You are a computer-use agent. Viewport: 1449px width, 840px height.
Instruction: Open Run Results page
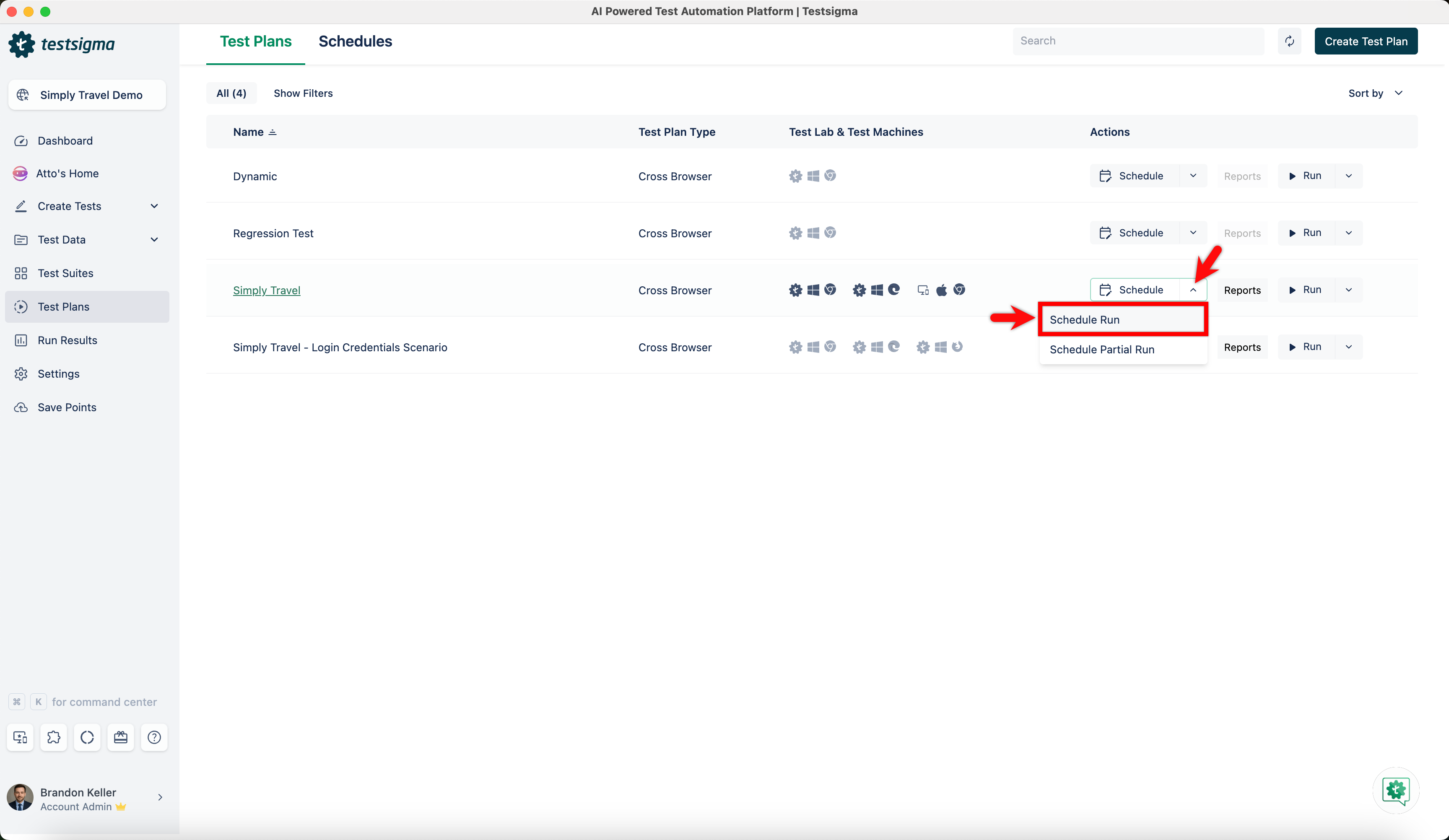(67, 340)
